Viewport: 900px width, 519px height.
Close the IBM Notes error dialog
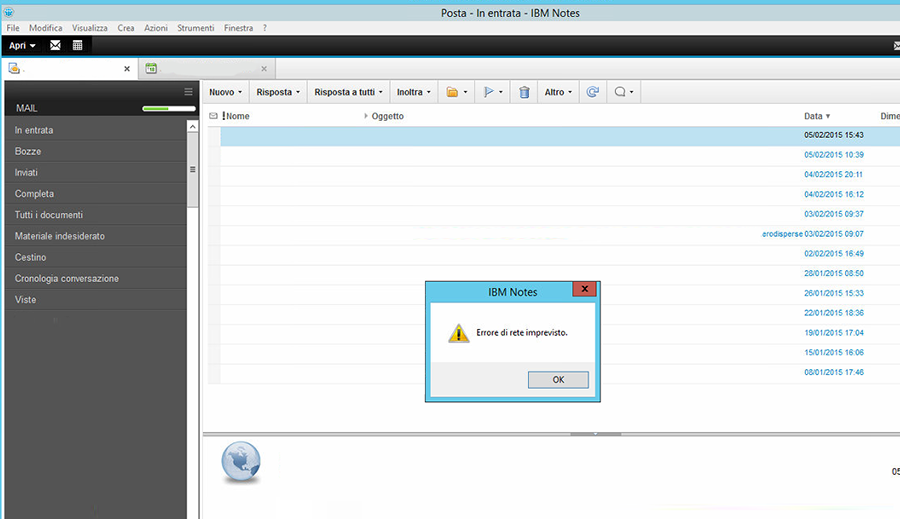click(584, 289)
